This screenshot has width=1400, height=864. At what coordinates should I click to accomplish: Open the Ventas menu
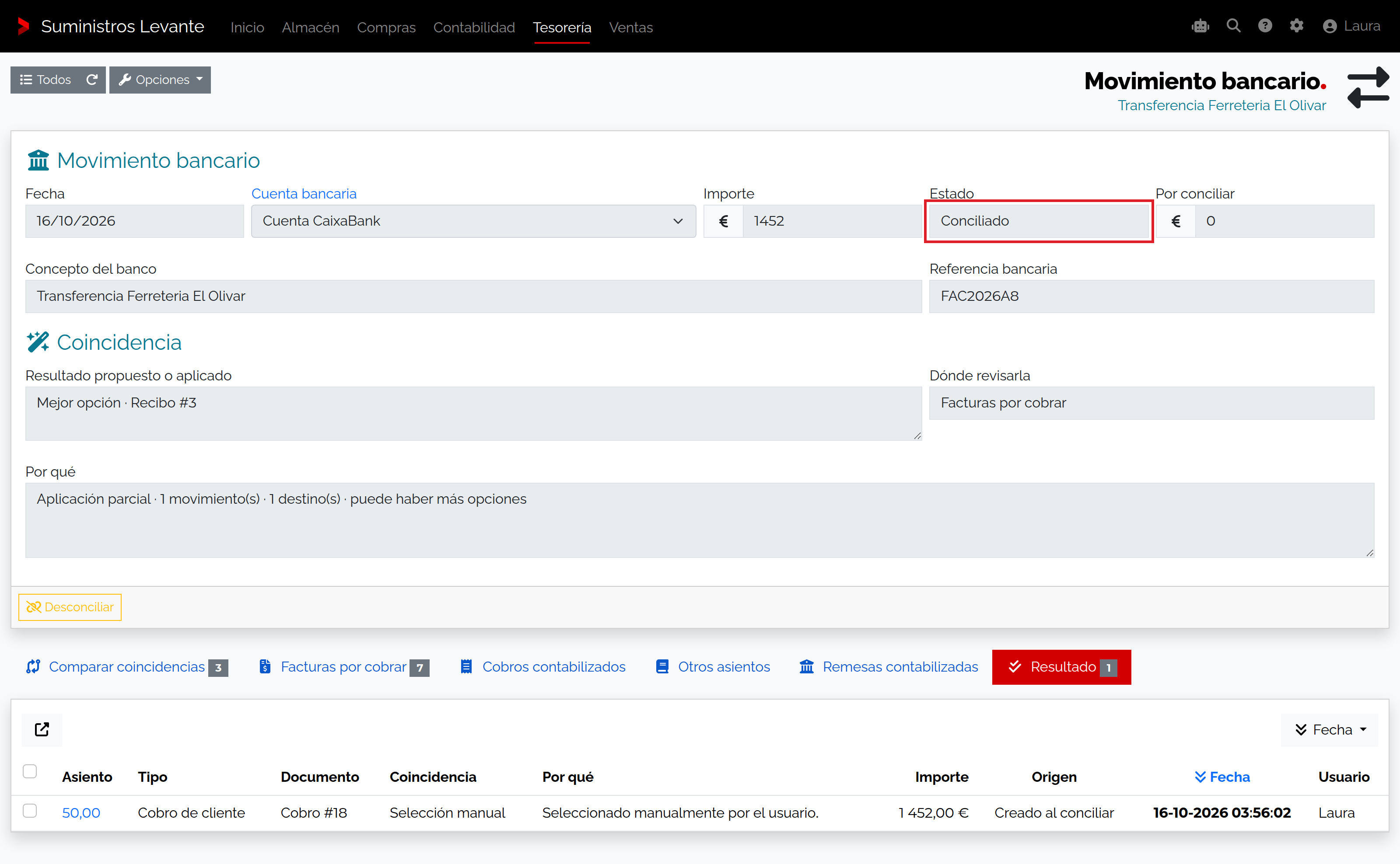pos(630,28)
